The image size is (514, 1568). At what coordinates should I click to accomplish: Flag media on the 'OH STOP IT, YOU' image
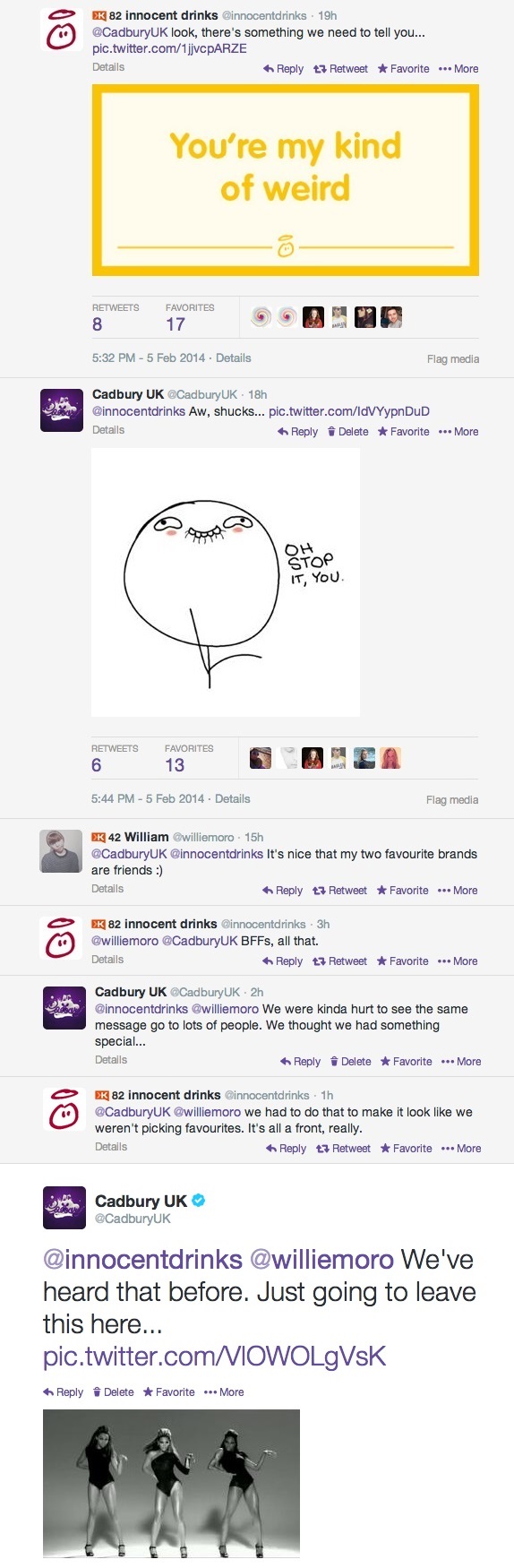(x=452, y=800)
